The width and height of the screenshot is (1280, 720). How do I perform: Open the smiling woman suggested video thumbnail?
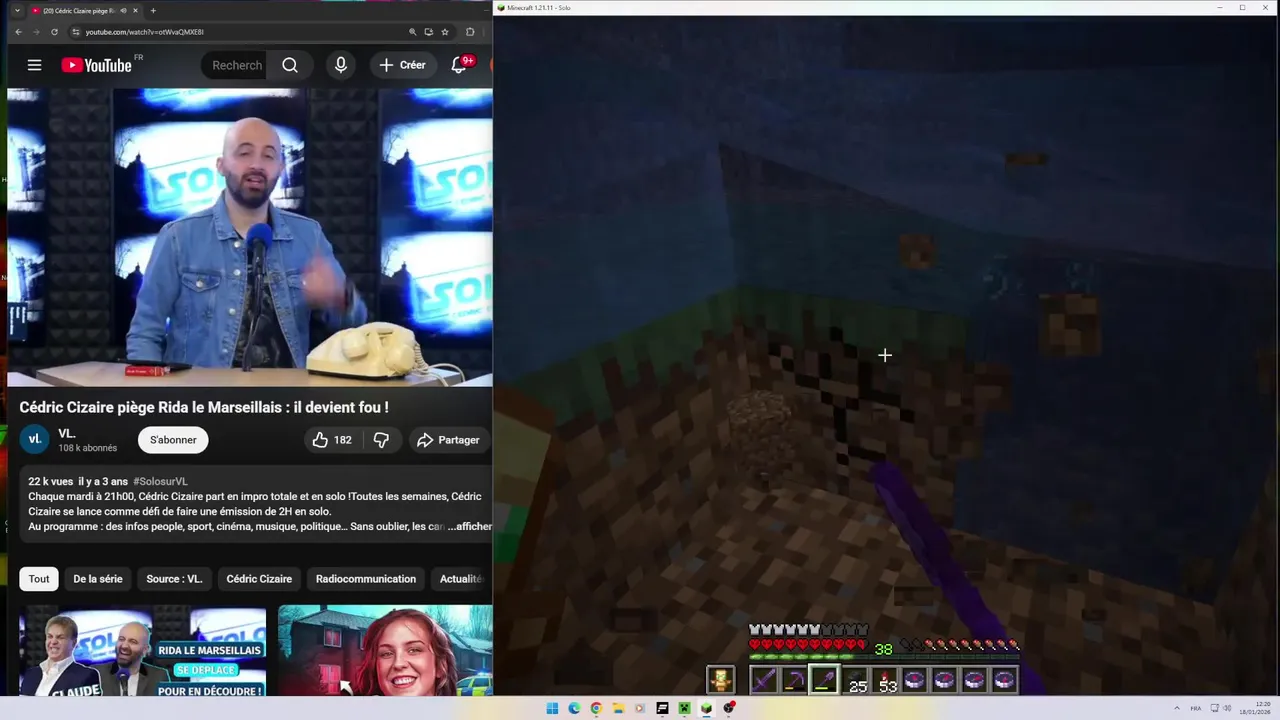coord(385,650)
